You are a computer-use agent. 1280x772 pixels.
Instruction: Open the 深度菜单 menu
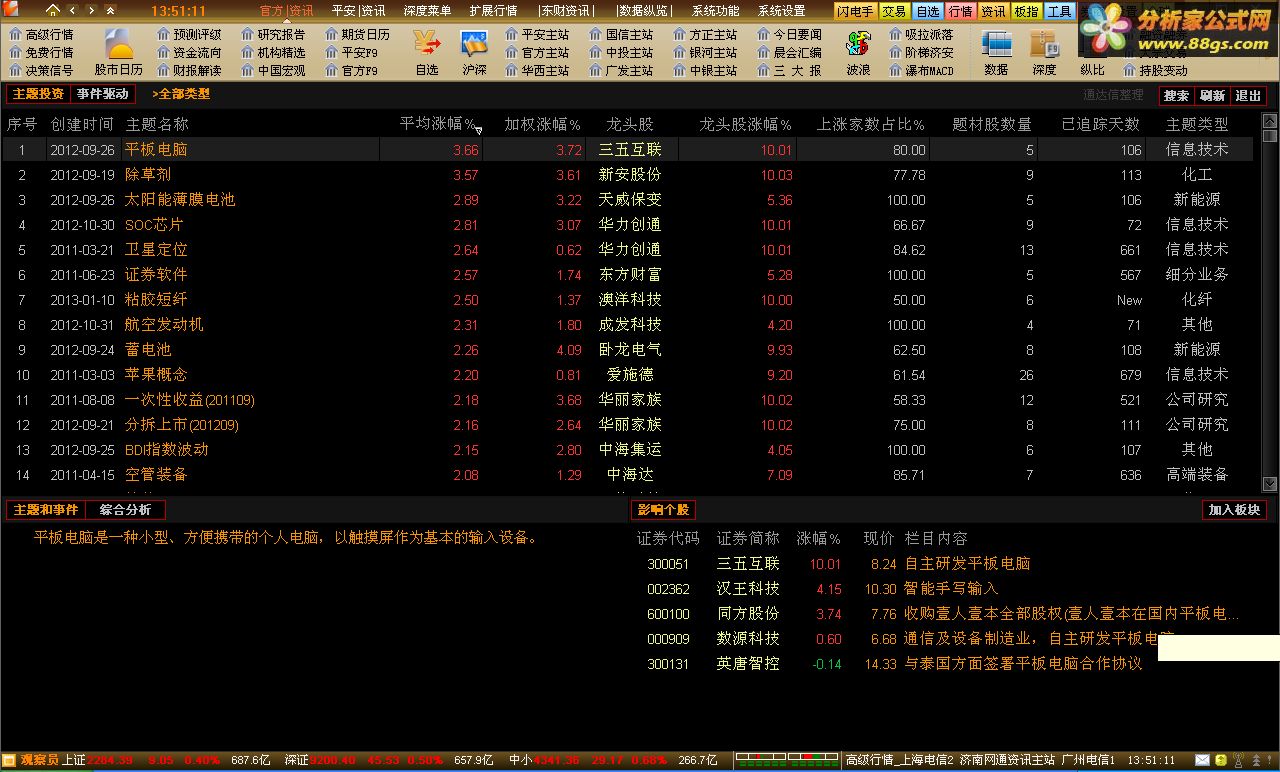coord(427,11)
